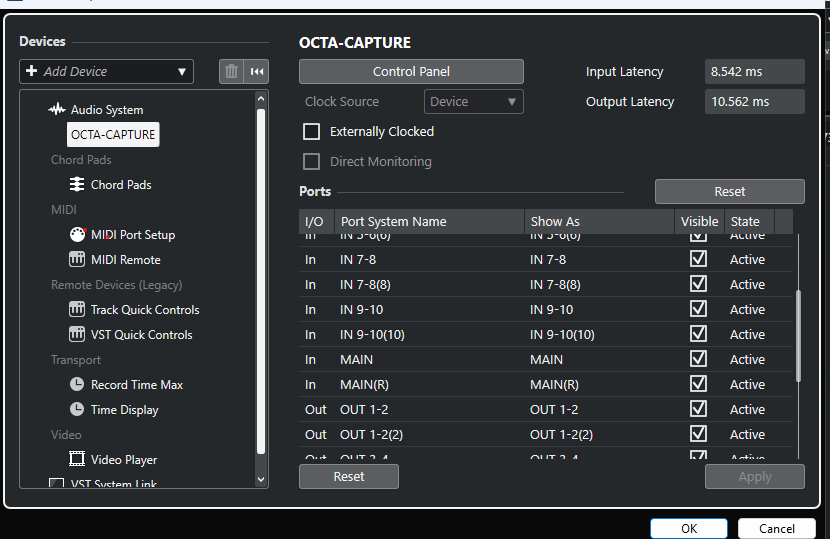Click the Output Latency value field
This screenshot has height=539, width=830.
pos(754,101)
